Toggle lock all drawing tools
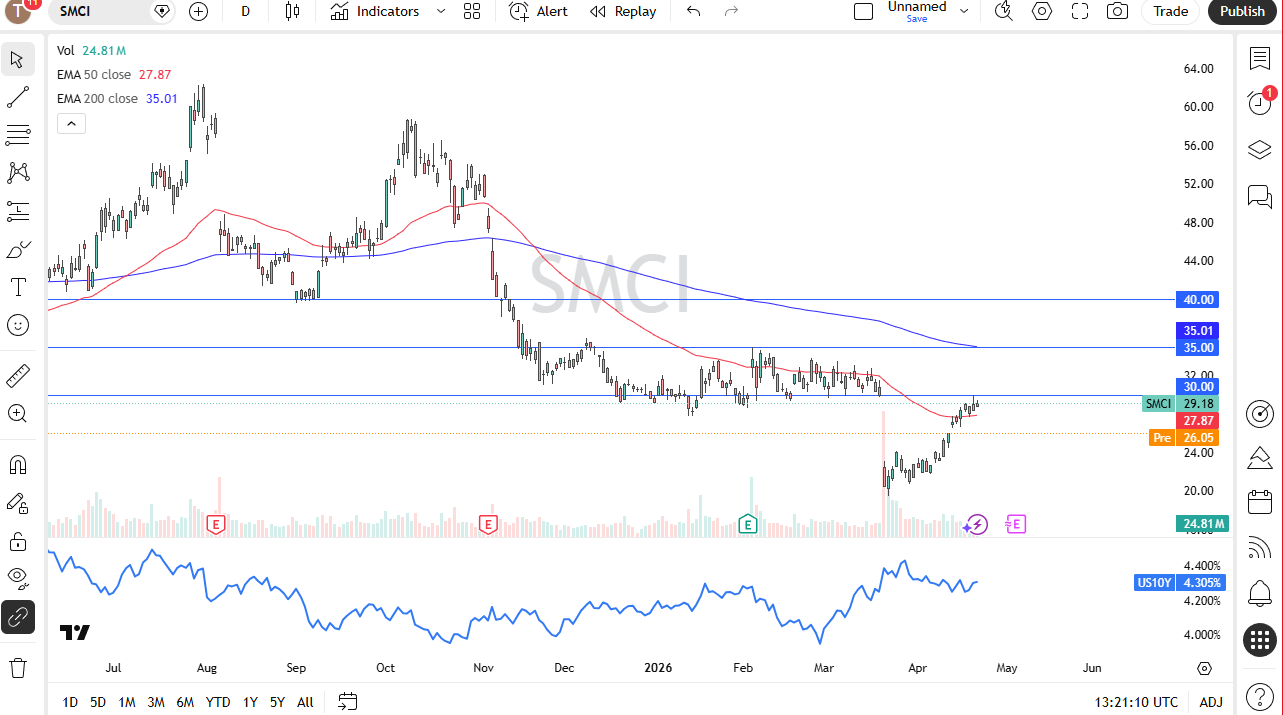The width and height of the screenshot is (1283, 715). (x=18, y=541)
